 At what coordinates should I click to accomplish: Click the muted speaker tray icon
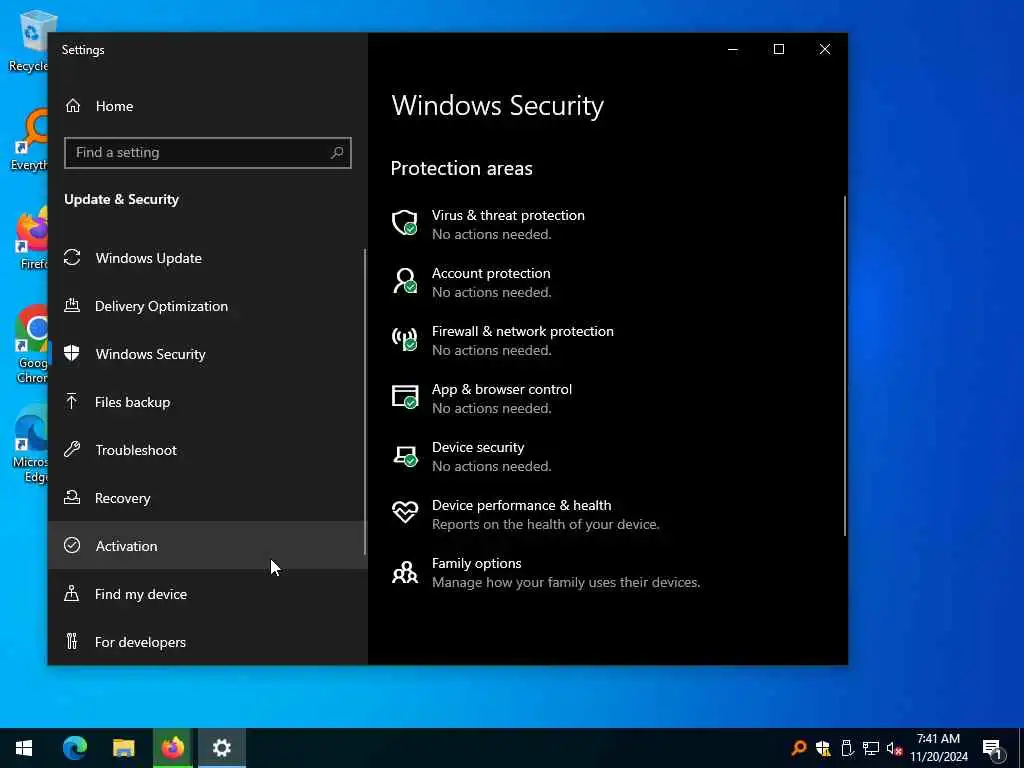coord(895,748)
